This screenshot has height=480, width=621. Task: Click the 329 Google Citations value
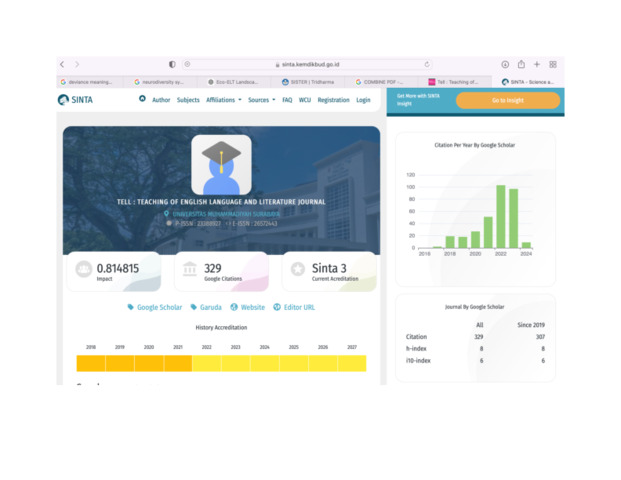213,269
